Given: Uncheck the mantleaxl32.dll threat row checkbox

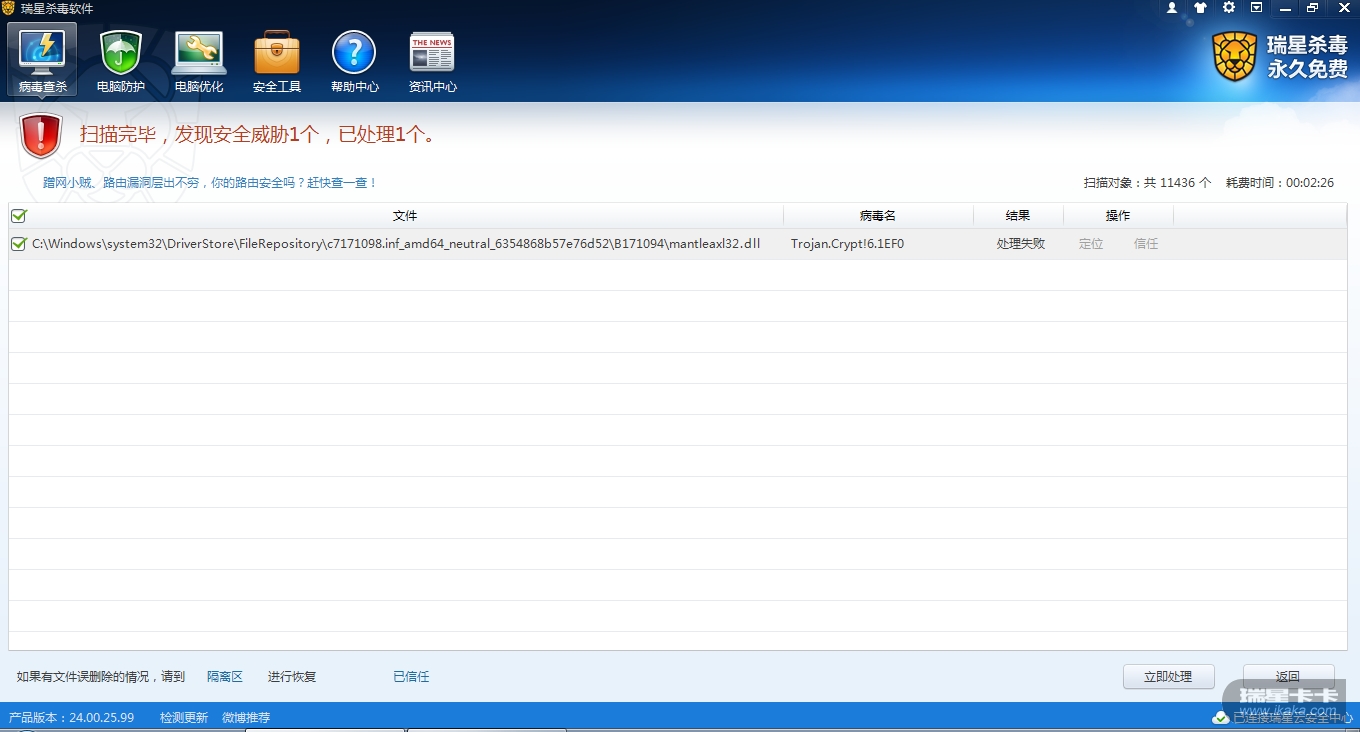Looking at the screenshot, I should coord(18,244).
